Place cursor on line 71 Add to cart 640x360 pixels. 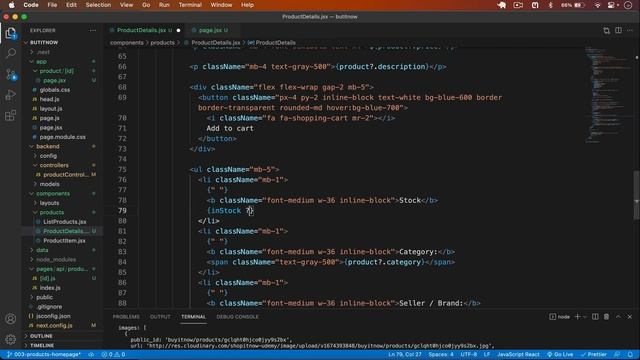tap(230, 128)
